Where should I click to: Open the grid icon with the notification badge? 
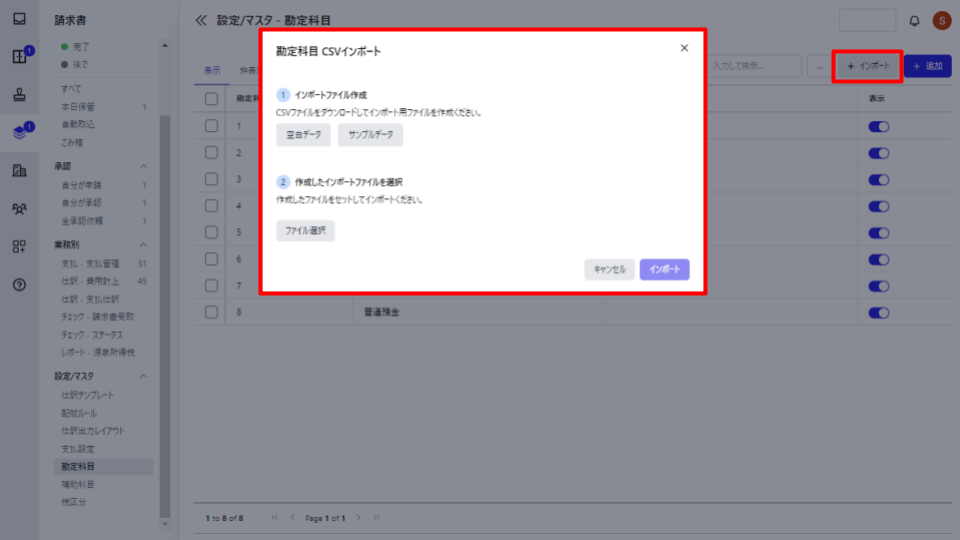[20, 56]
